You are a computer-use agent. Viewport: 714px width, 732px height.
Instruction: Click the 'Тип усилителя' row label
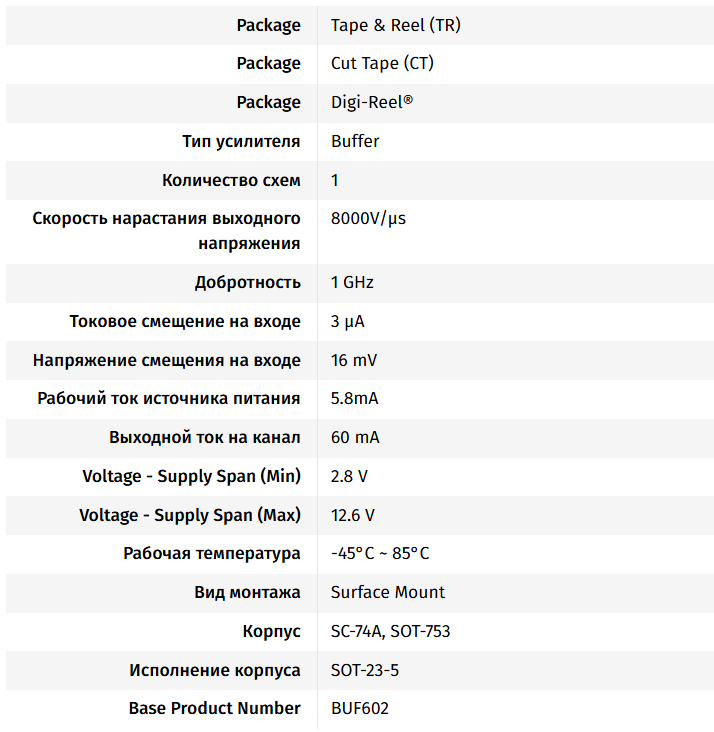241,141
